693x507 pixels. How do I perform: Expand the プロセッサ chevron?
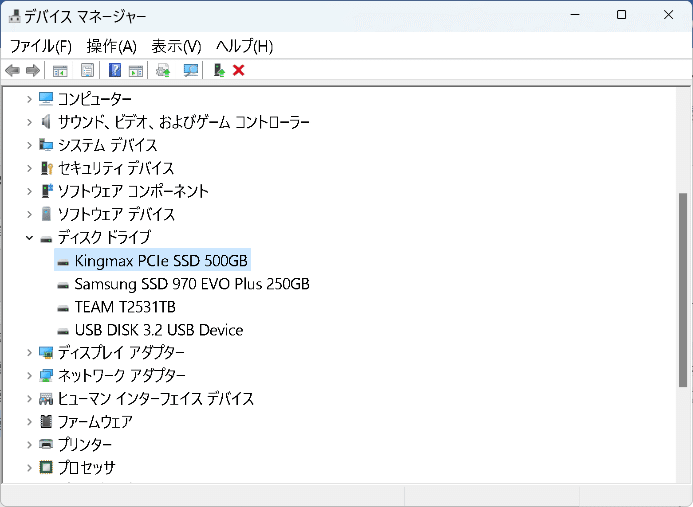tap(29, 468)
